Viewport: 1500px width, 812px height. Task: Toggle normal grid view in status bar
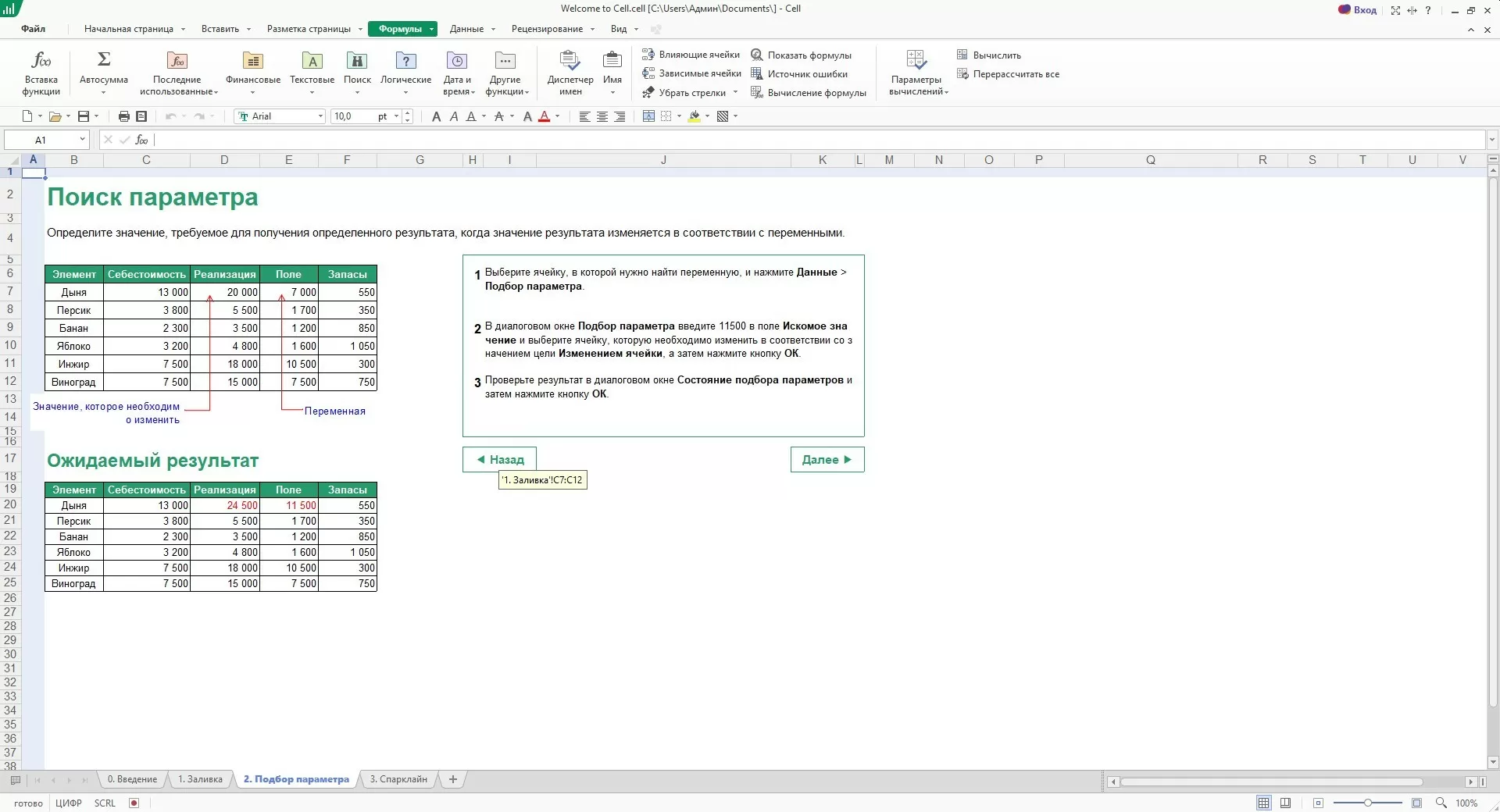click(x=1263, y=803)
